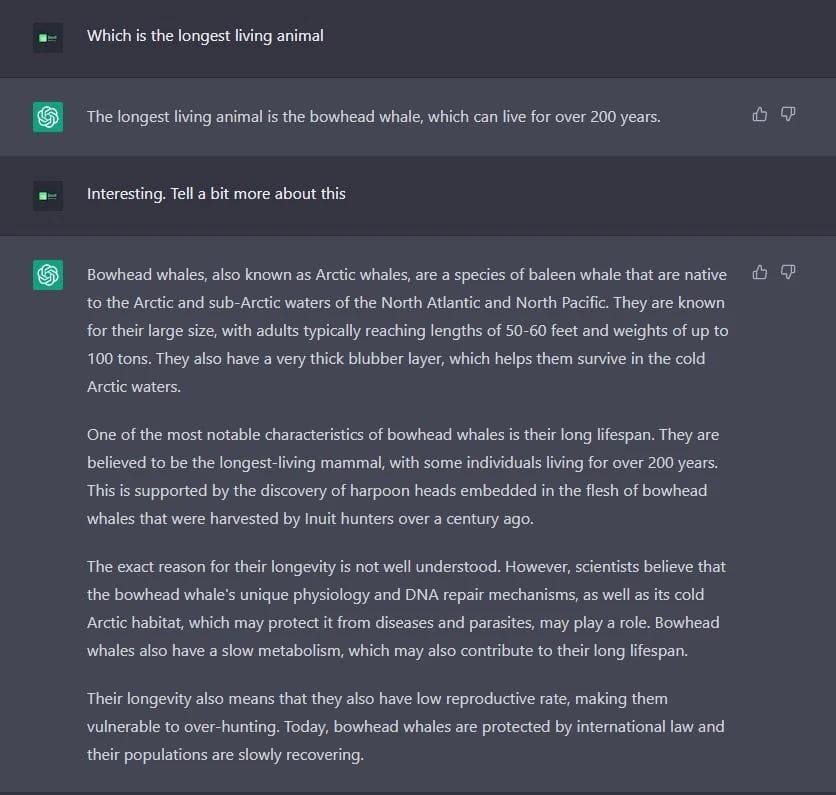Viewport: 836px width, 795px height.
Task: Click the thumbs up icon on the detailed response
Action: pyautogui.click(x=759, y=271)
